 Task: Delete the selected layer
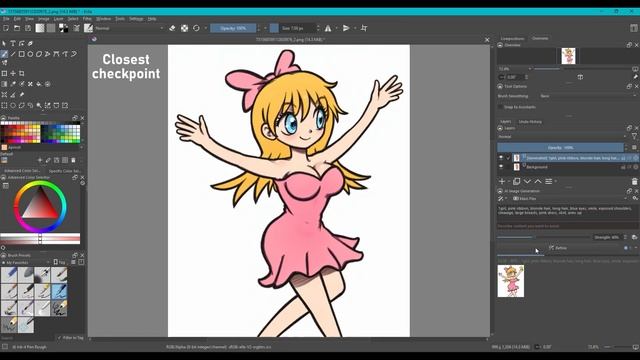pyautogui.click(x=634, y=181)
